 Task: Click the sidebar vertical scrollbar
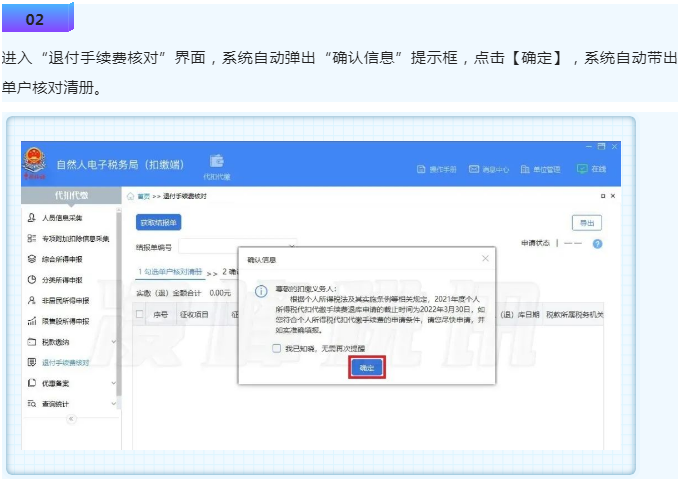click(118, 303)
